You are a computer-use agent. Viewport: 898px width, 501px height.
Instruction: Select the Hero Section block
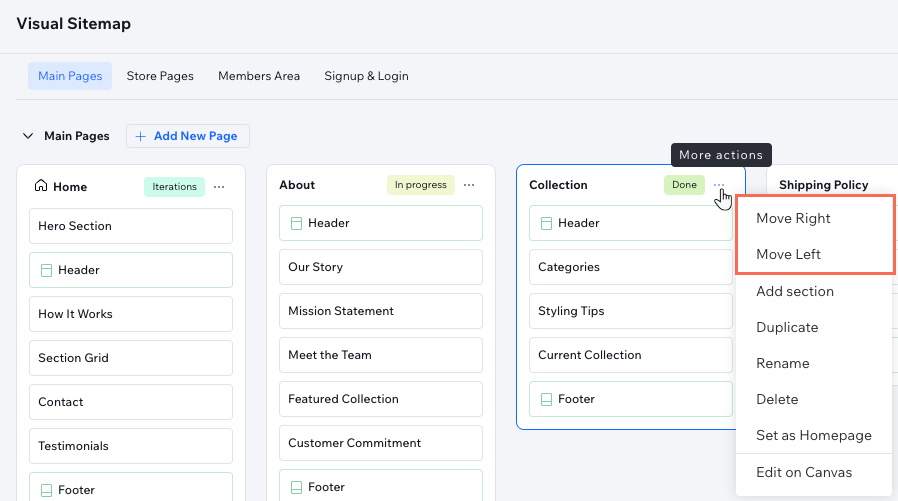131,226
